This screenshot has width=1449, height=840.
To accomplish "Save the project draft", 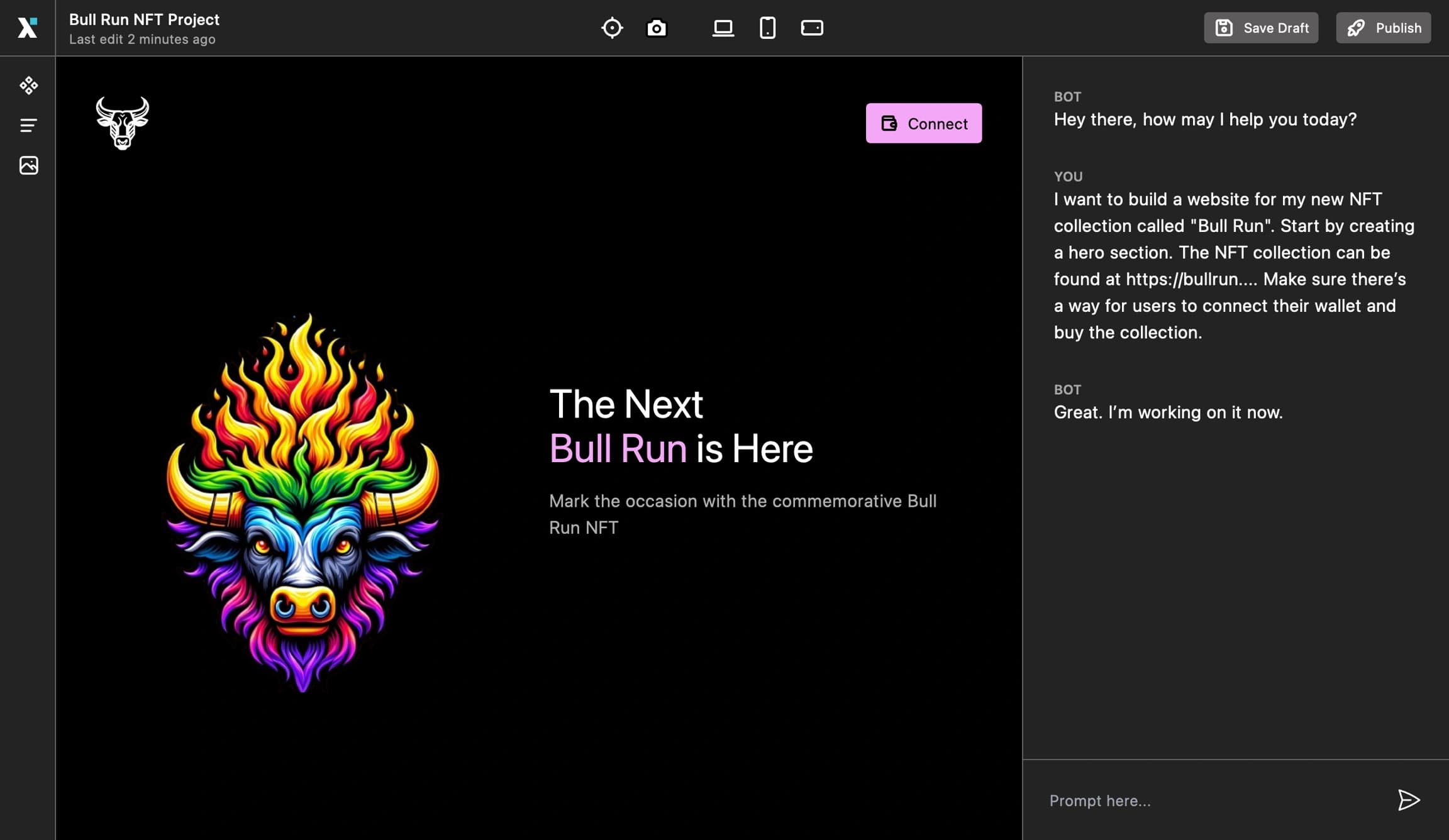I will (x=1261, y=28).
